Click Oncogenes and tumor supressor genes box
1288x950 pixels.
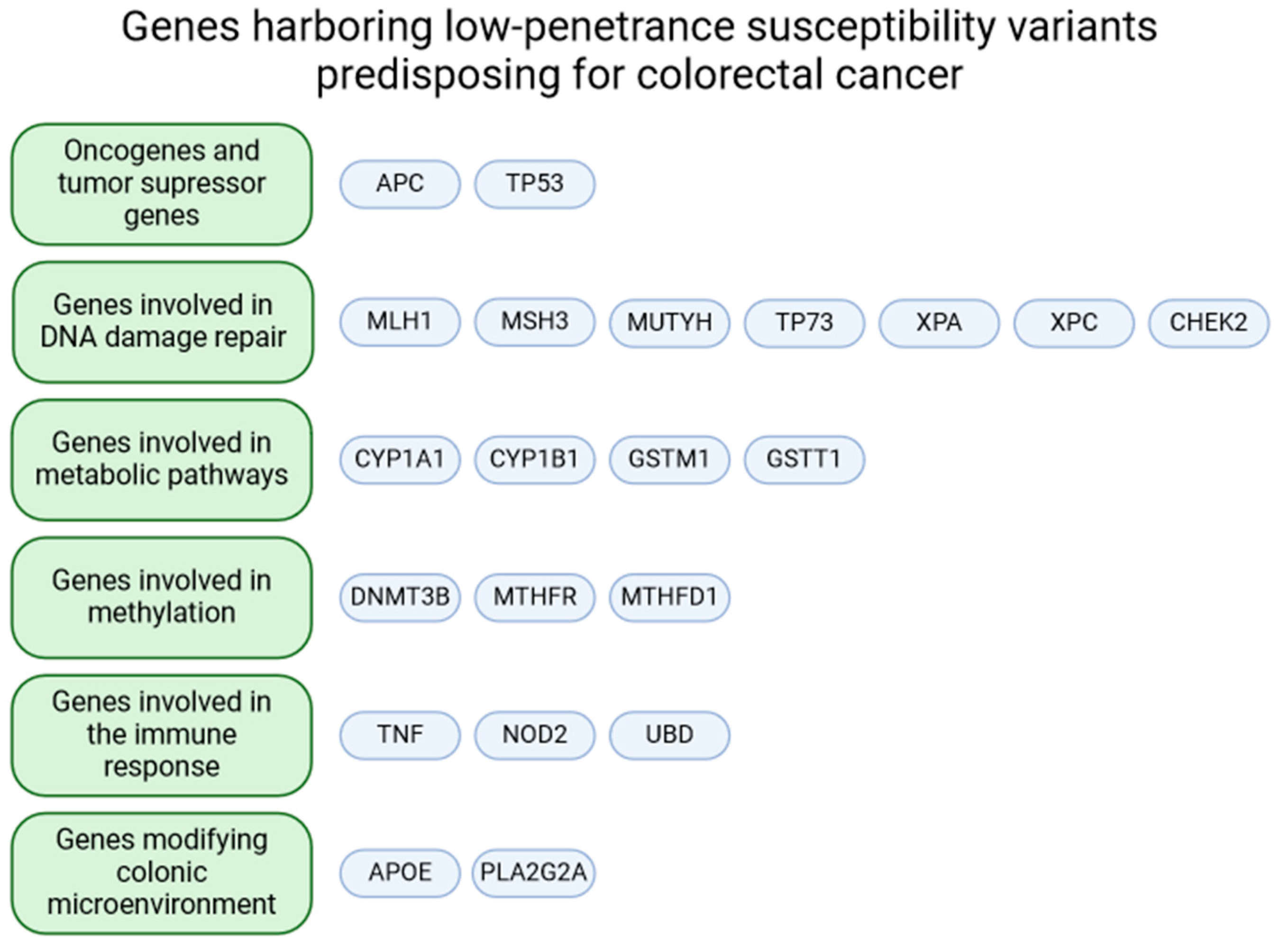[162, 184]
